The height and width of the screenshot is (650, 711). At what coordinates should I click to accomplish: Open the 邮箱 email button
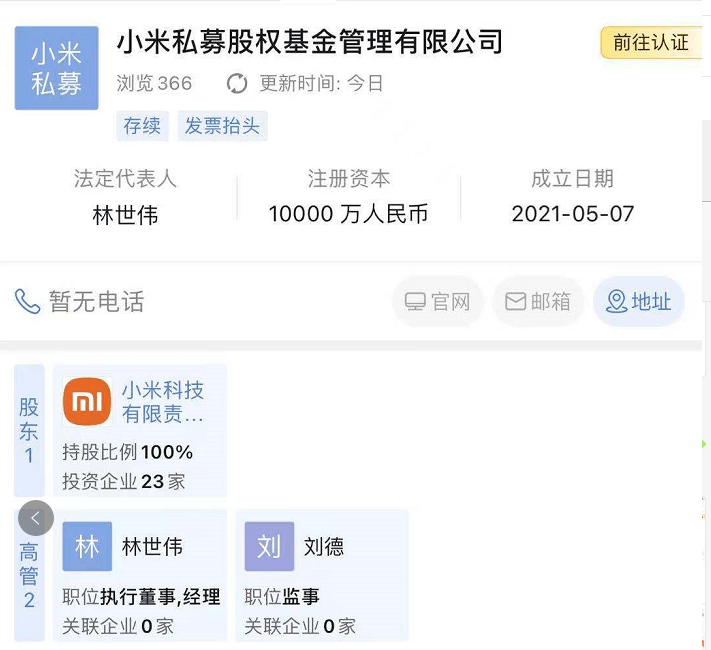tap(538, 302)
